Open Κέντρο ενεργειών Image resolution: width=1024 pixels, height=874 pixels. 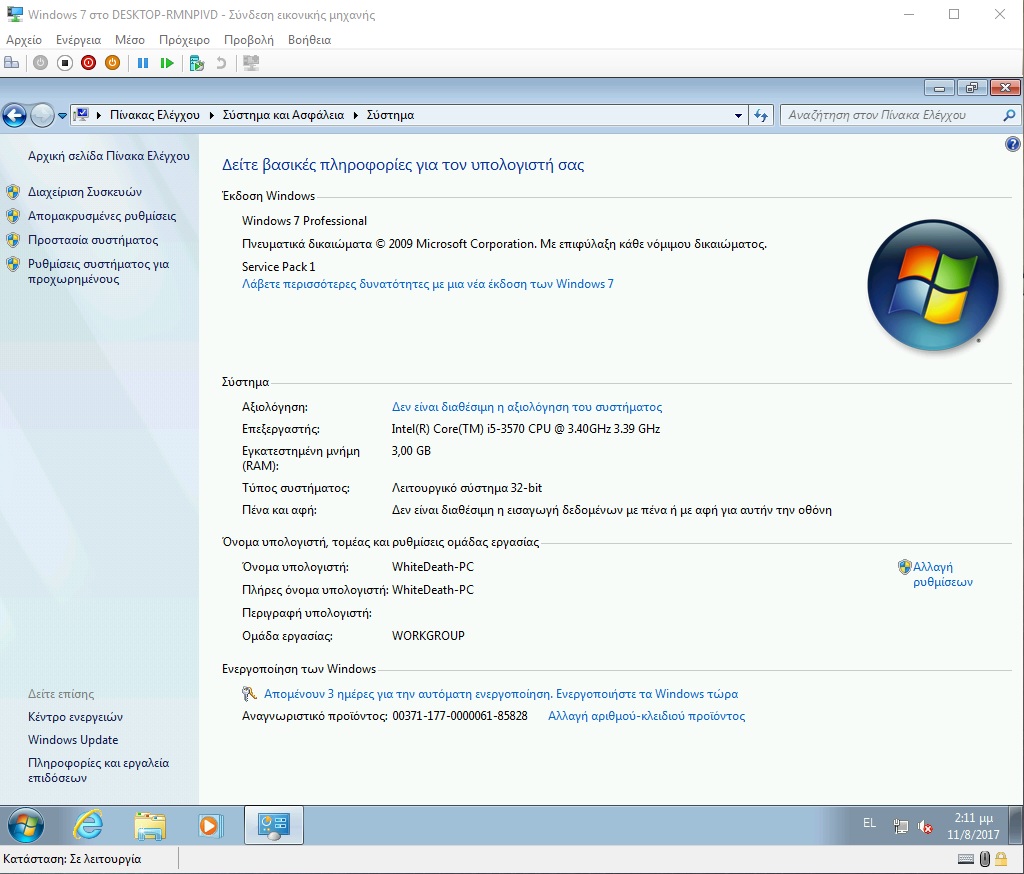[x=75, y=717]
